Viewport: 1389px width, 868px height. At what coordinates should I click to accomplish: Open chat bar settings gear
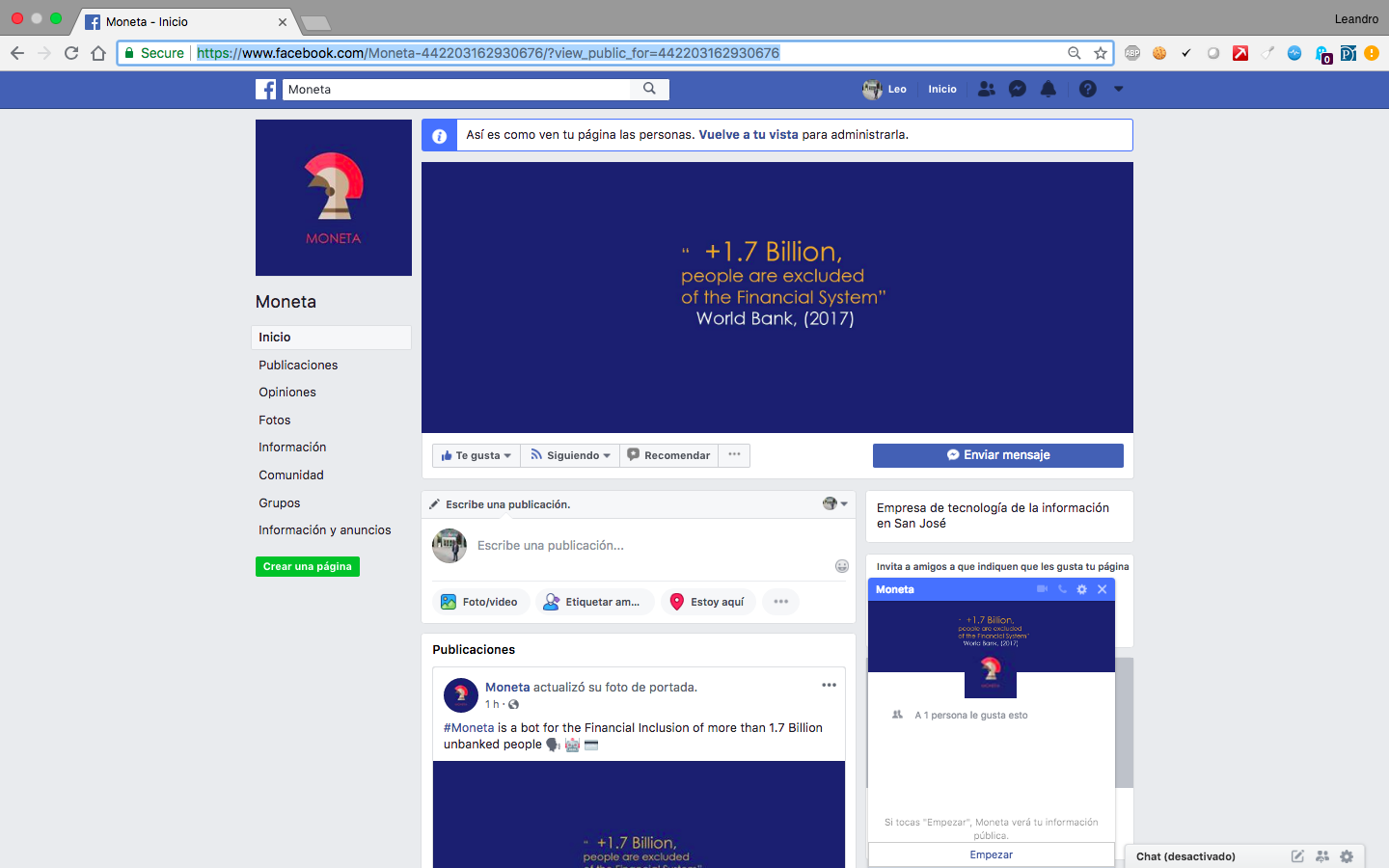tap(1347, 856)
